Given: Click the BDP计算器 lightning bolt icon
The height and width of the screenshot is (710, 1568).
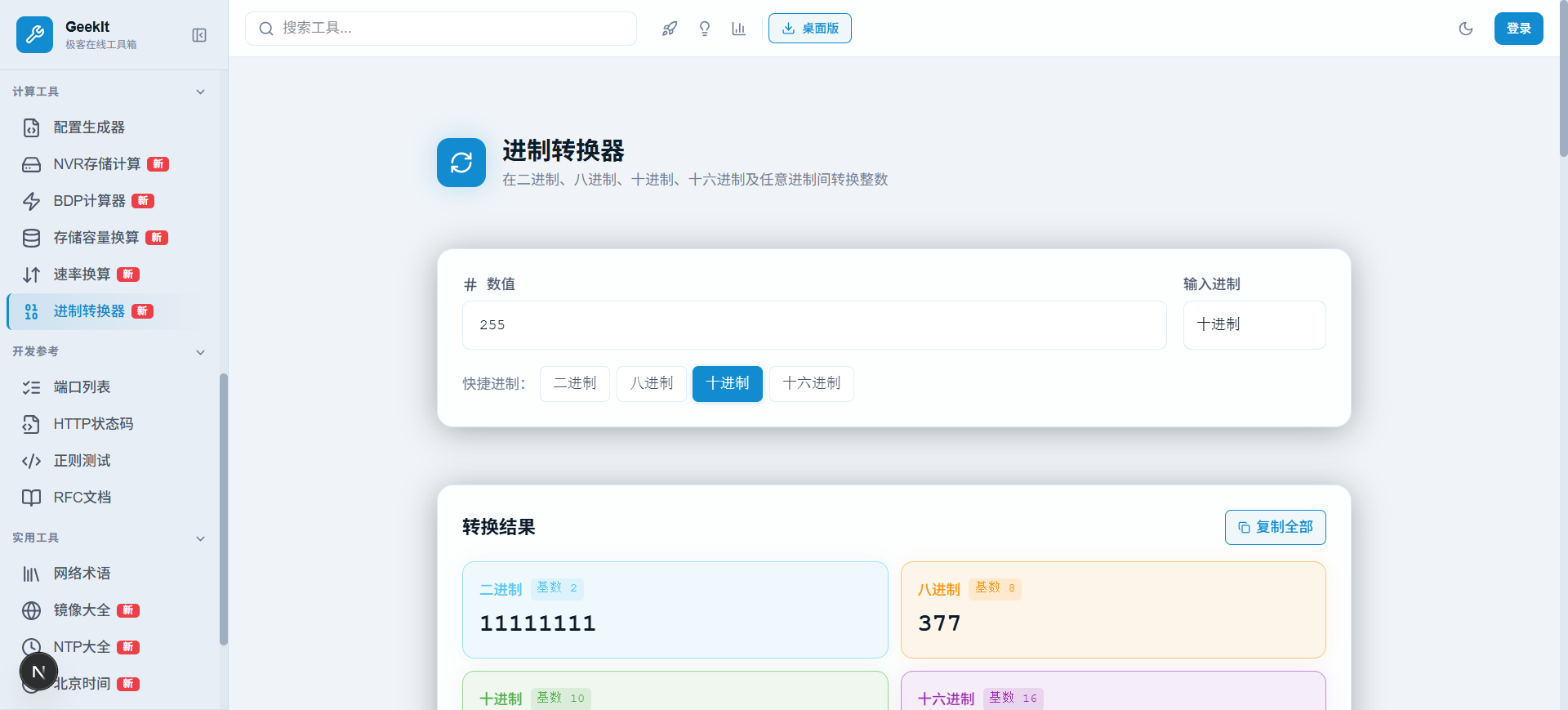Looking at the screenshot, I should coord(31,201).
